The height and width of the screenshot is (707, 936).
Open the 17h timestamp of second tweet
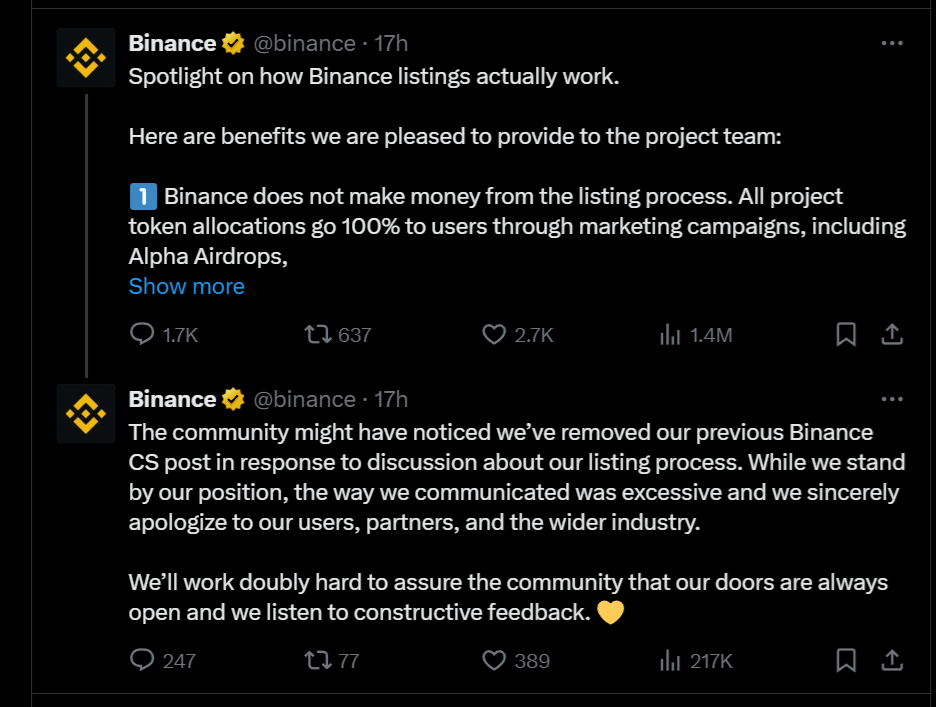click(391, 399)
